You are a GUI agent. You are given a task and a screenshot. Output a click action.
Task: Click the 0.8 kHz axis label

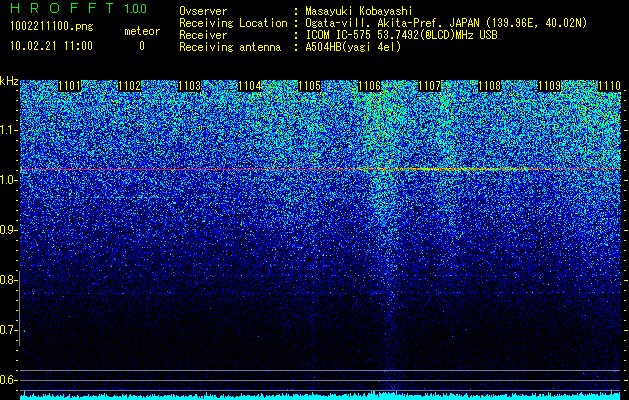tap(8, 280)
